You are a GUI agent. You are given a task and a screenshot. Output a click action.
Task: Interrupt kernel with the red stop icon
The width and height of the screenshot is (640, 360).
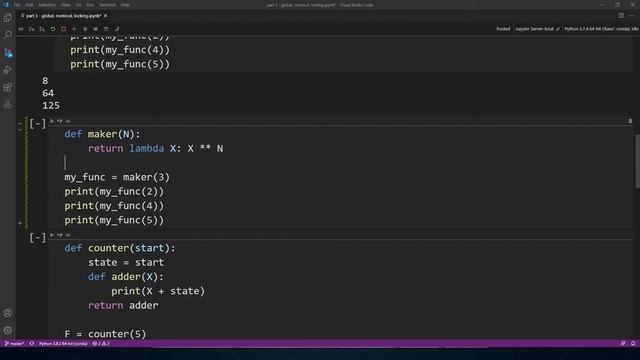(x=64, y=29)
